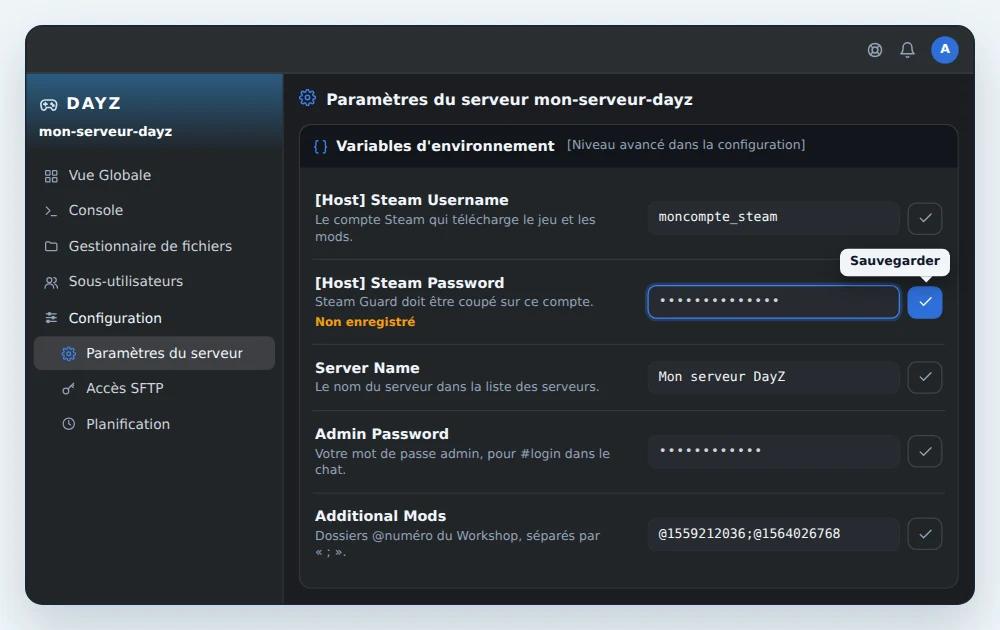
Task: Click the Variables d'environnement heading
Action: click(x=445, y=146)
